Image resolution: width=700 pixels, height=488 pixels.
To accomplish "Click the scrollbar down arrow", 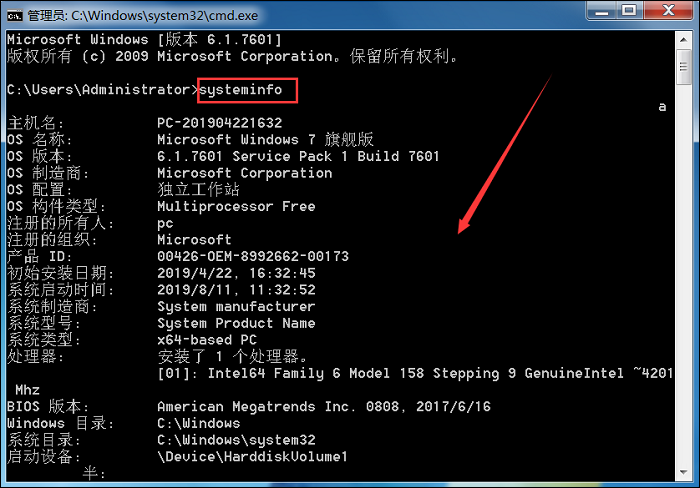I will (684, 473).
